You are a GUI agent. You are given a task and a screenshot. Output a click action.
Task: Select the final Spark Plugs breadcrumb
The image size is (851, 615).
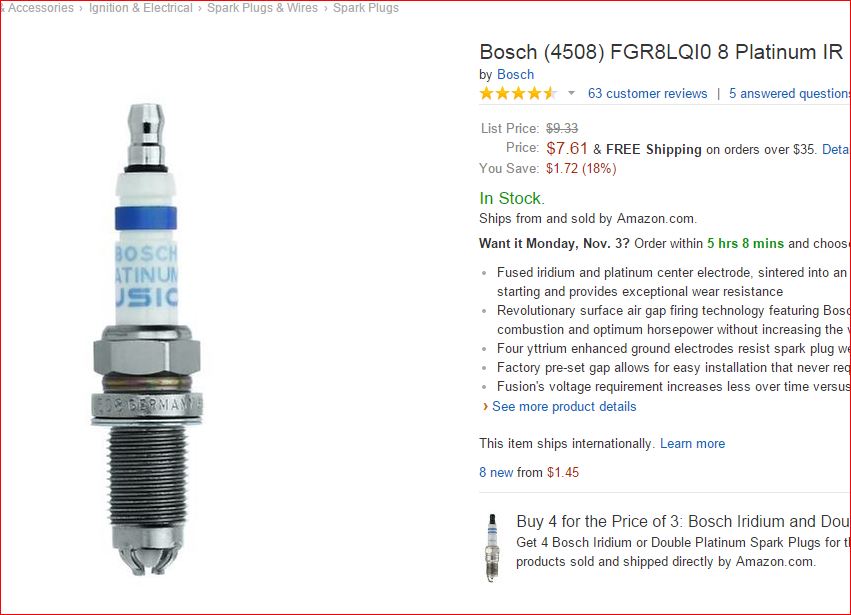click(x=365, y=8)
